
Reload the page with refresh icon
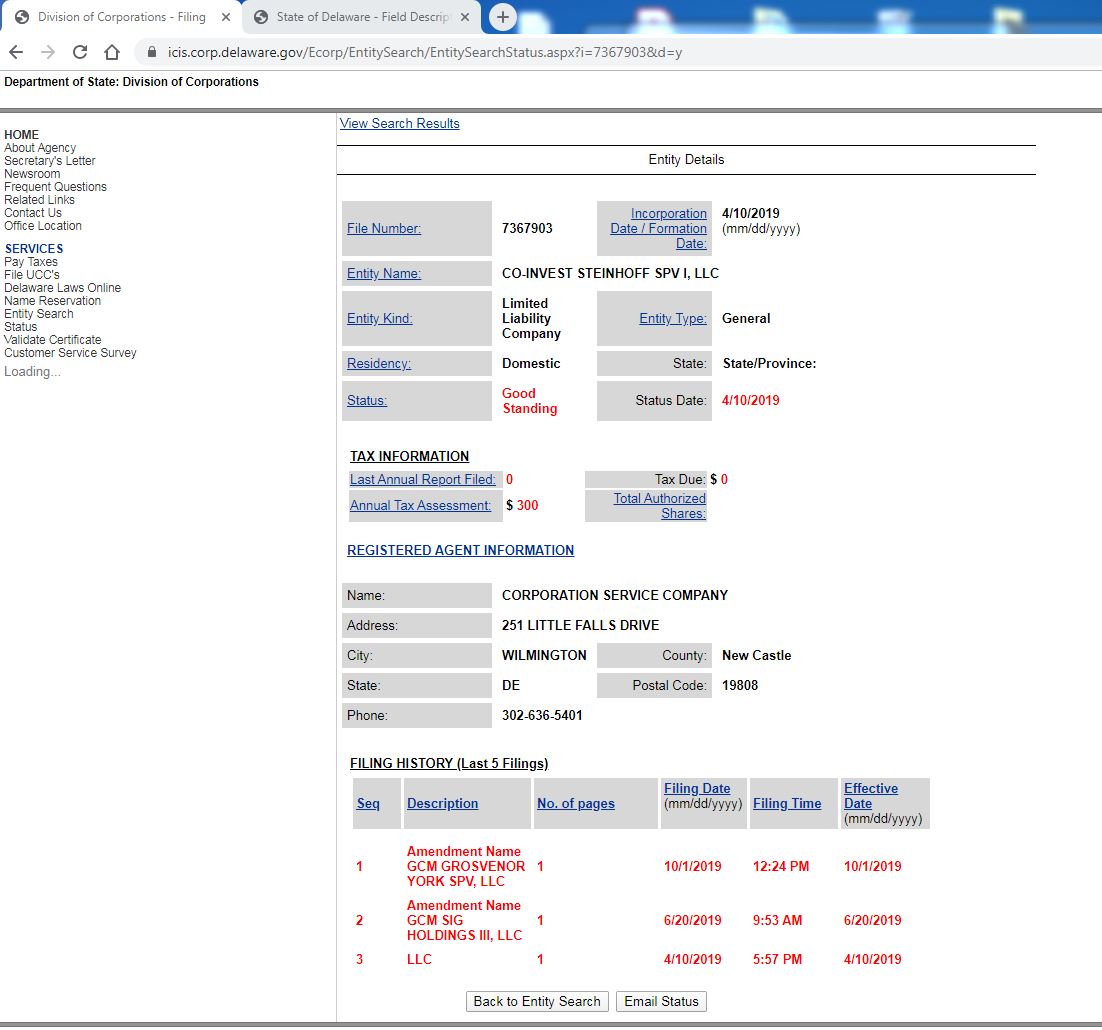pyautogui.click(x=80, y=52)
